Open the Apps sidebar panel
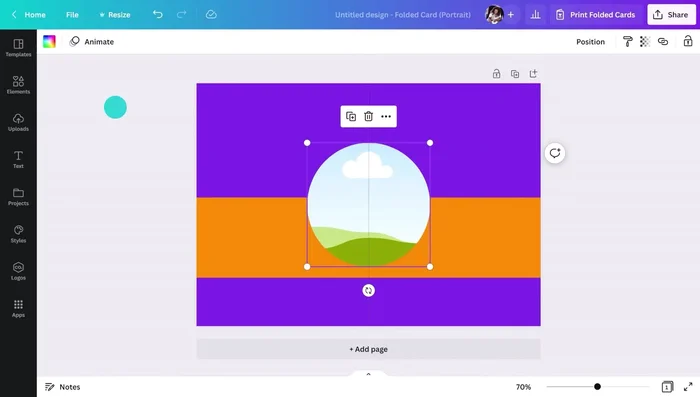The height and width of the screenshot is (397, 700). (x=18, y=308)
